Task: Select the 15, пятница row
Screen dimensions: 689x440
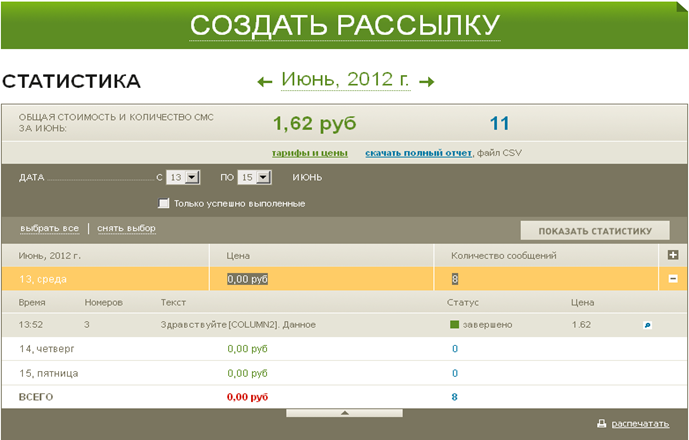Action: tap(49, 373)
